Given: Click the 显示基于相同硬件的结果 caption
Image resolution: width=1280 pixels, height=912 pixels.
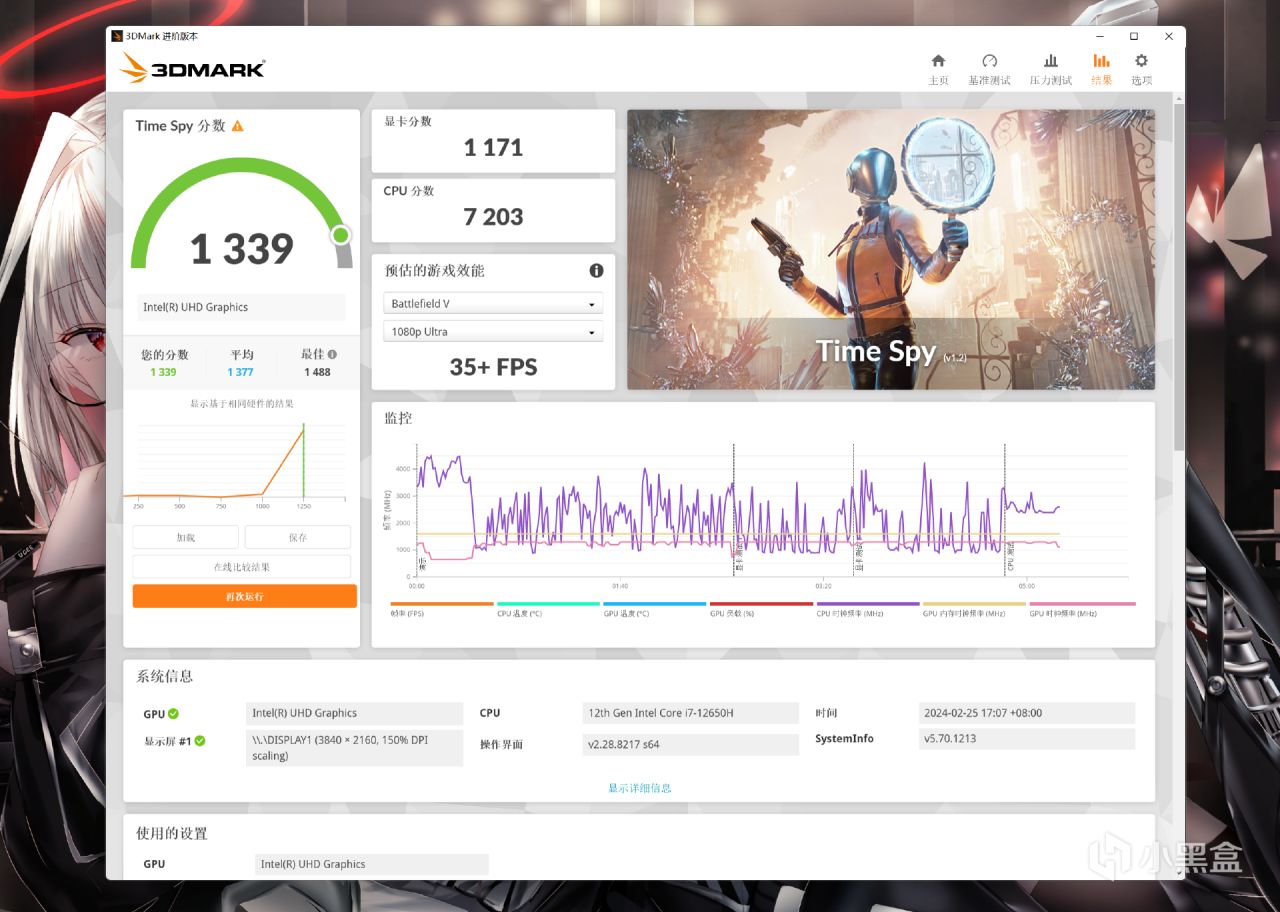Looking at the screenshot, I should click(242, 404).
